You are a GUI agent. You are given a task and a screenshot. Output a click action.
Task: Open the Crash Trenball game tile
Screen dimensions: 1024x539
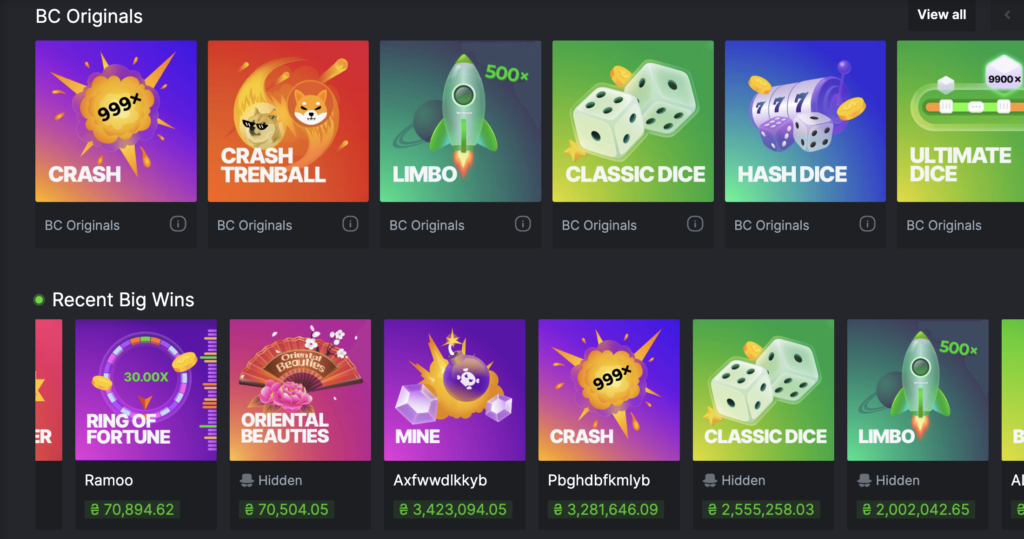click(x=288, y=122)
